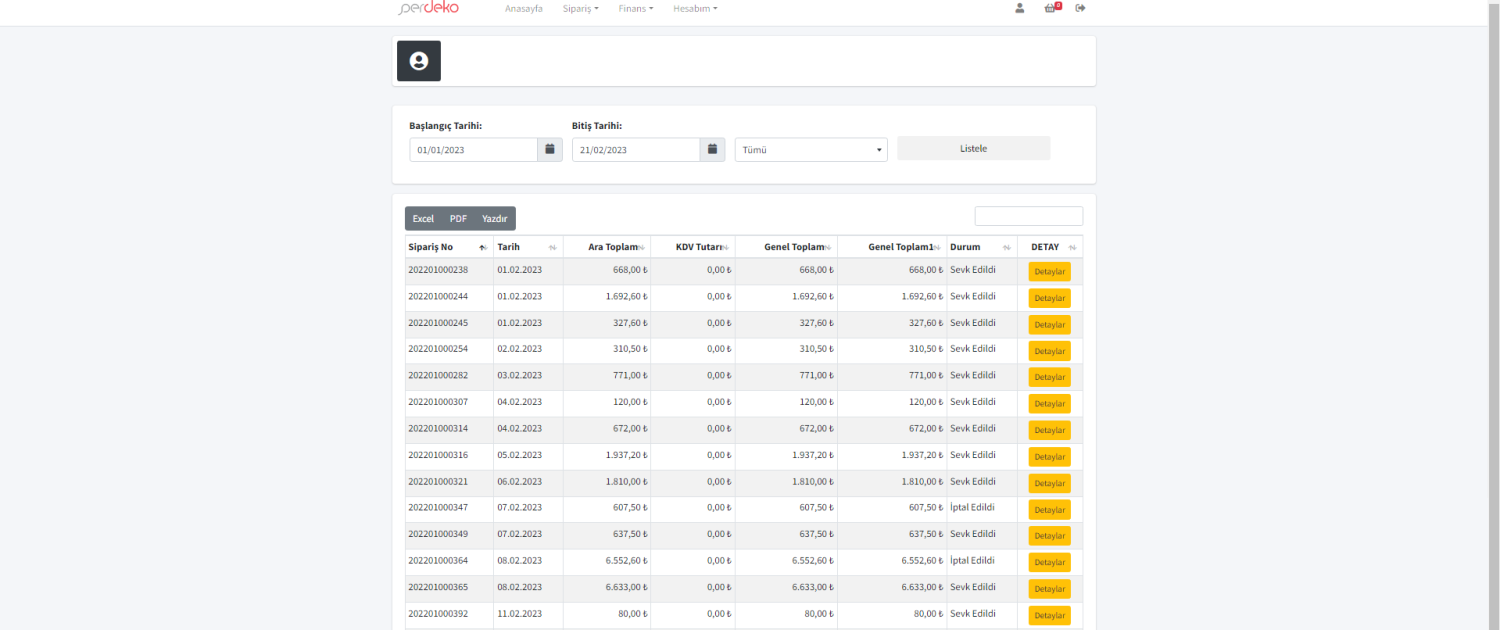The width and height of the screenshot is (1500, 630).
Task: Click the logout icon in the navbar
Action: pos(1081,8)
